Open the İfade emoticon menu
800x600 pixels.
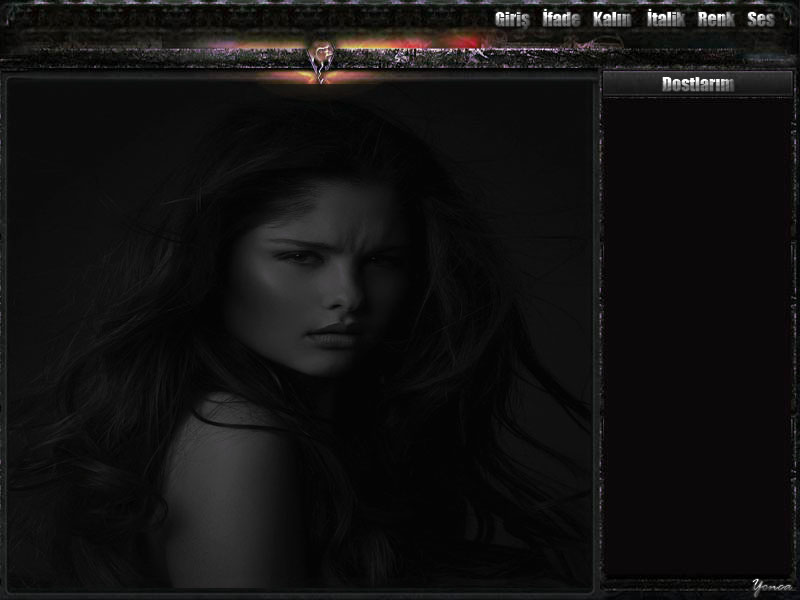pos(560,19)
